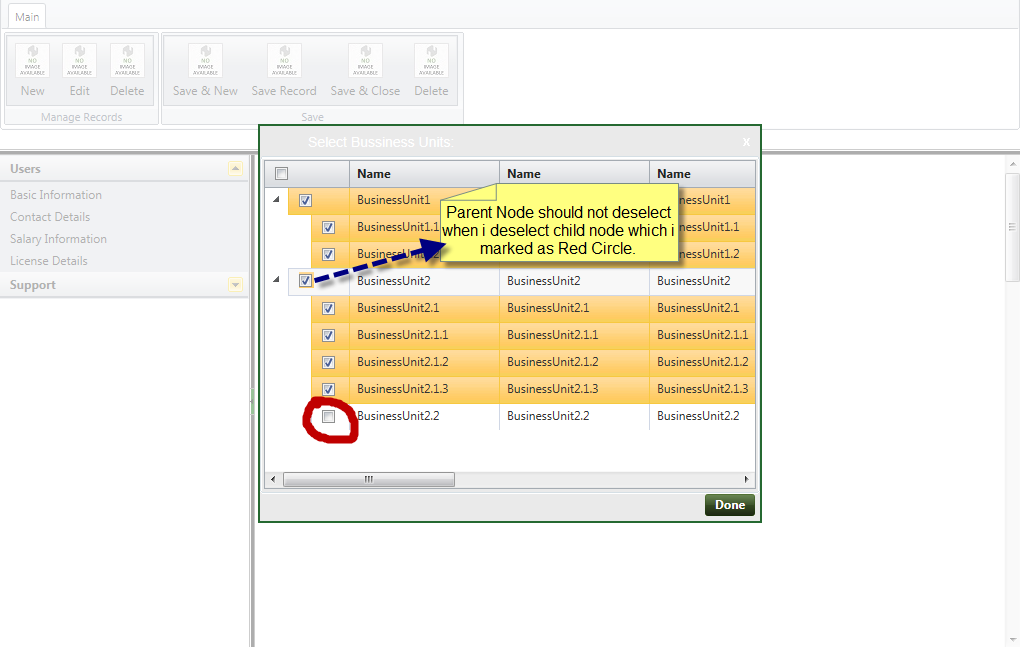Close the Select Bussiness Units dialog
Viewport: 1020px width, 647px height.
pos(746,142)
